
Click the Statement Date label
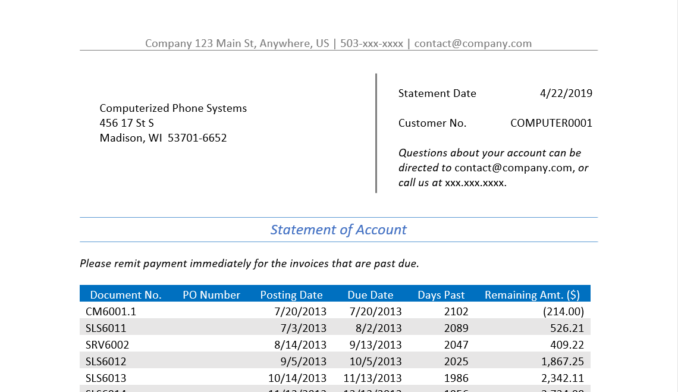tap(437, 93)
